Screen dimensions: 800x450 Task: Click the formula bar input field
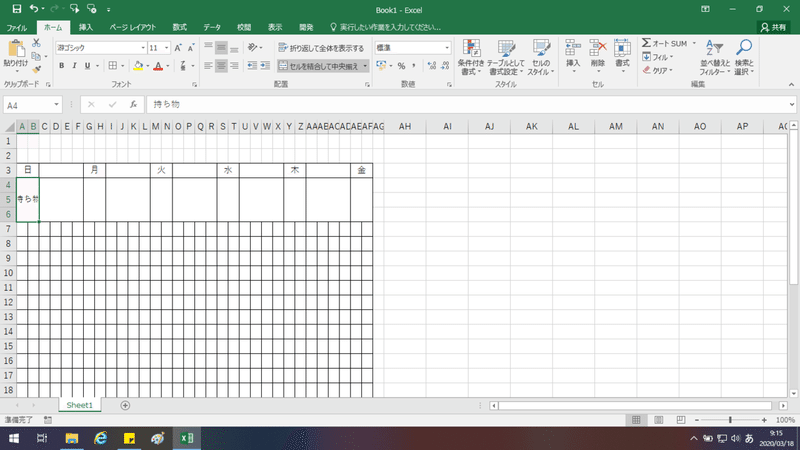coord(467,105)
